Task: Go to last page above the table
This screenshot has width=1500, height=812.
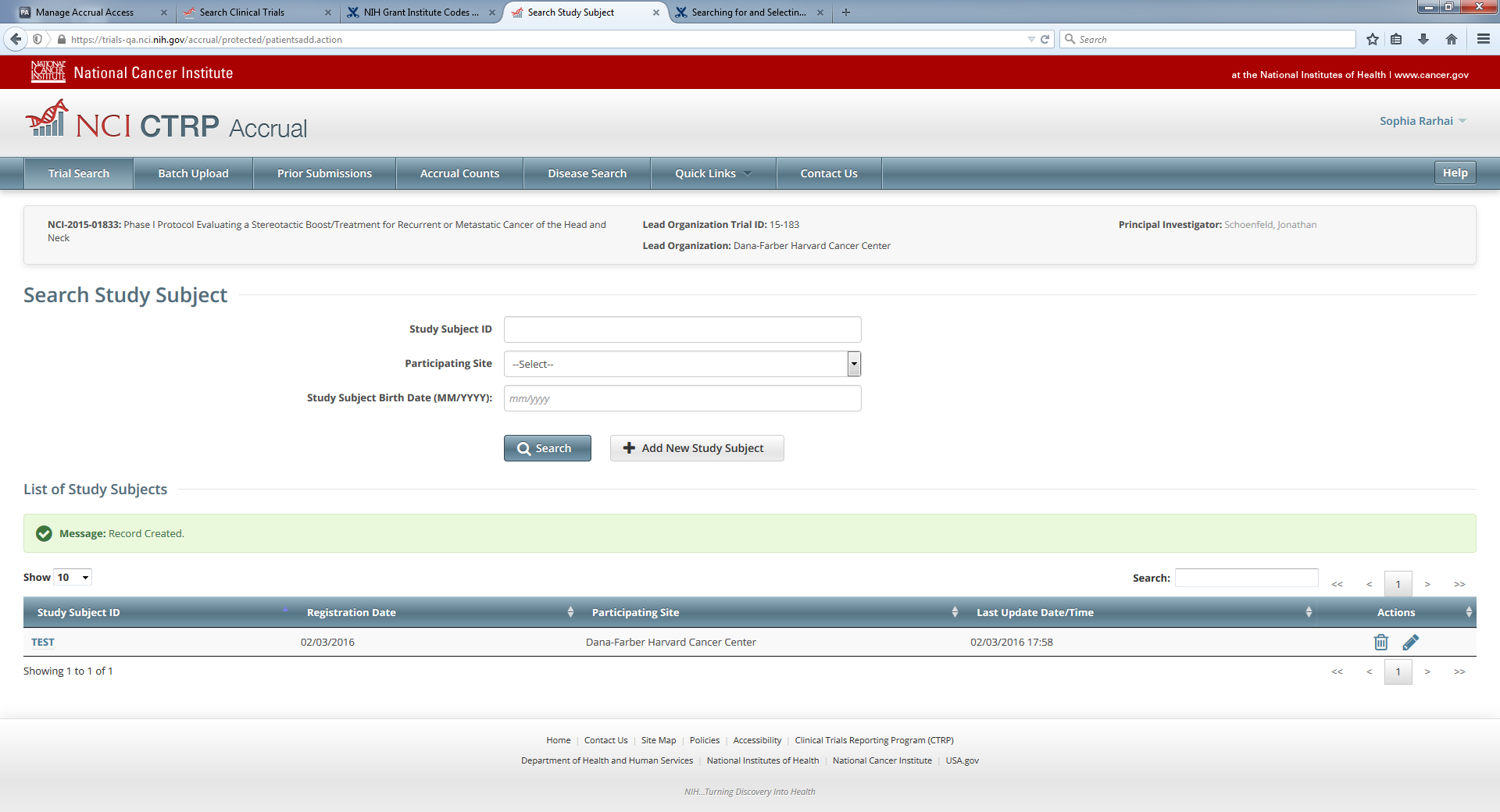Action: click(x=1459, y=584)
